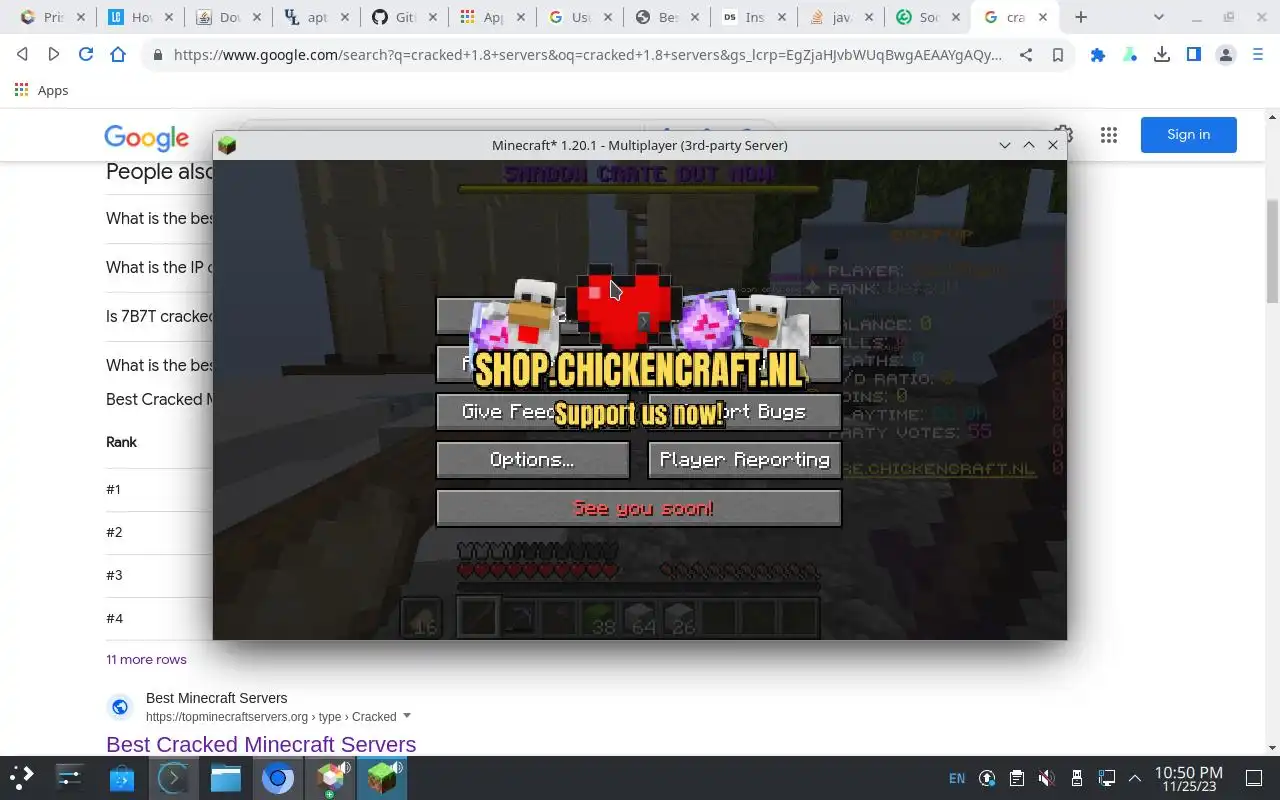This screenshot has width=1280, height=800.
Task: Open browser home page
Action: (118, 55)
